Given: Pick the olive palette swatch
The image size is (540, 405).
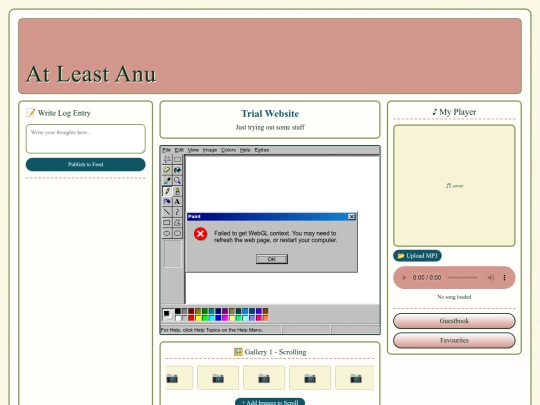Looking at the screenshot, I should point(198,311).
